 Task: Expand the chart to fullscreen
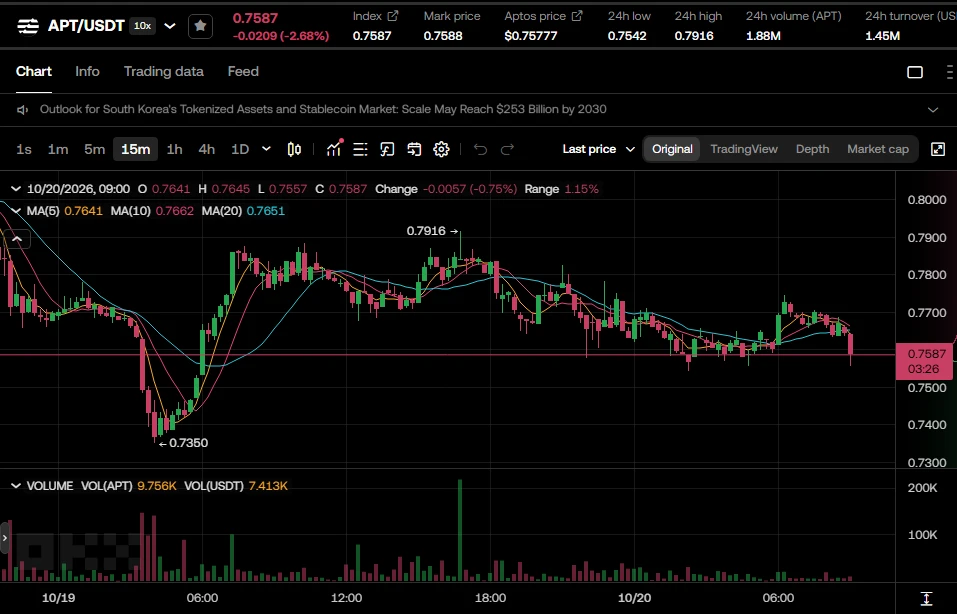pos(938,150)
